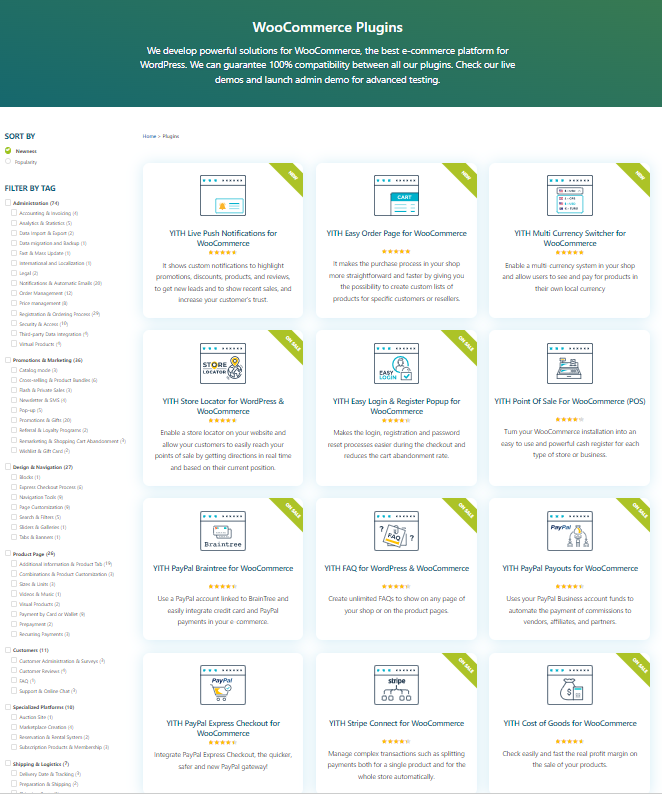The image size is (662, 806).
Task: Check the Order Management filter
Action: point(14,293)
